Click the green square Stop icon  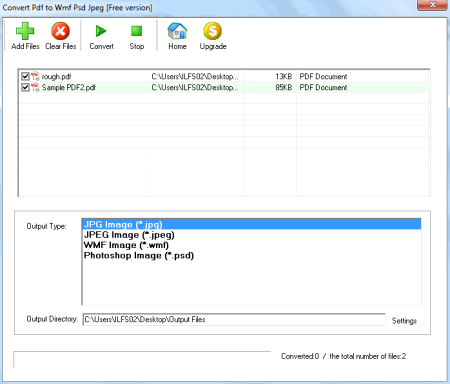[137, 31]
